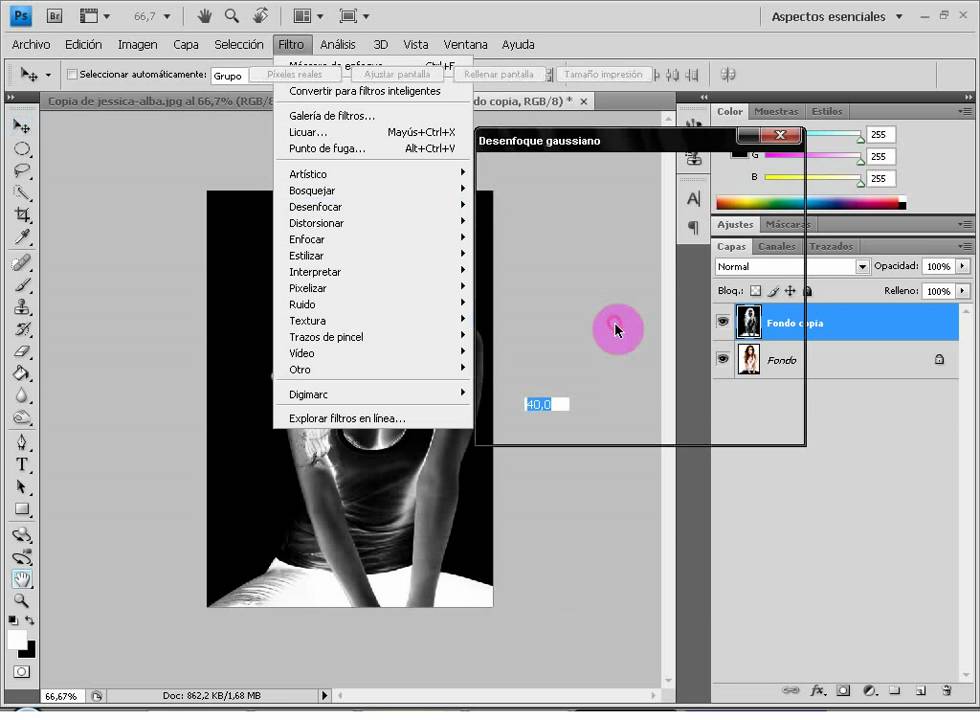Viewport: 980px width, 720px height.
Task: Select the Elliptical Marquee tool
Action: click(x=22, y=149)
